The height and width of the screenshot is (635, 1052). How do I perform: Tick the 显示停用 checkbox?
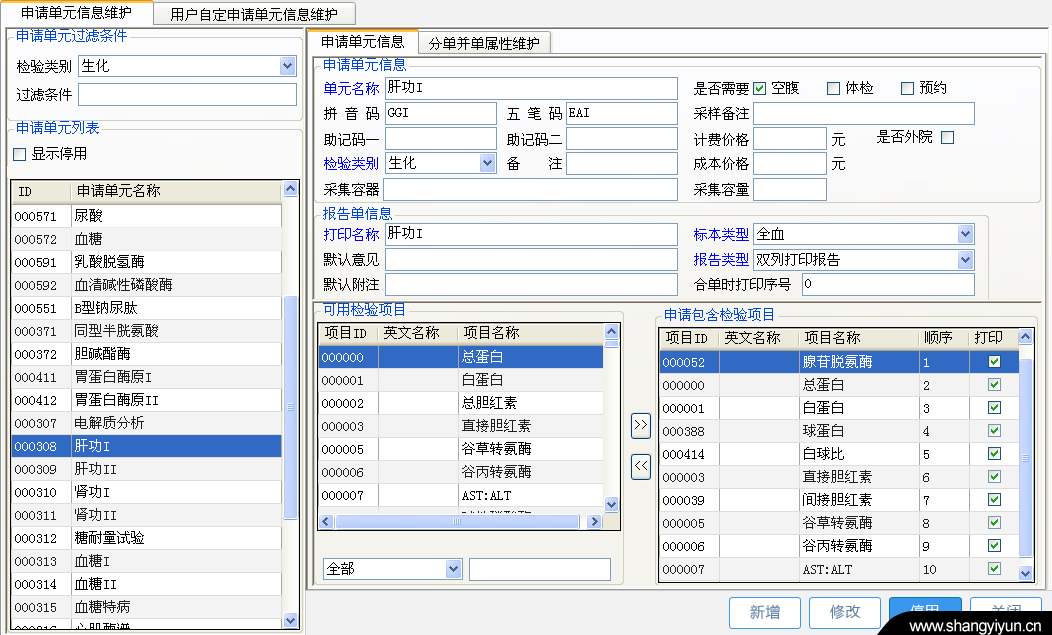[x=20, y=154]
